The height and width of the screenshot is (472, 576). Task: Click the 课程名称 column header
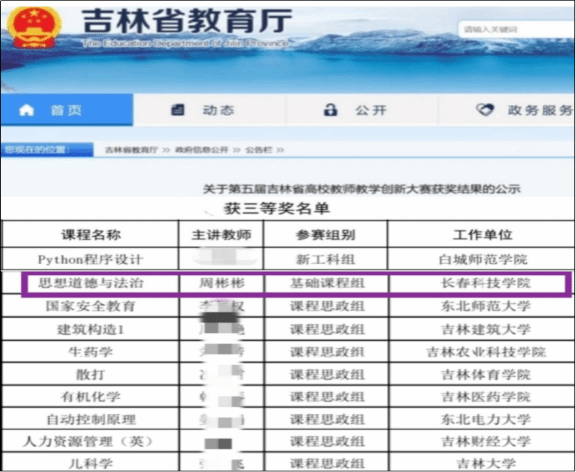tap(91, 234)
